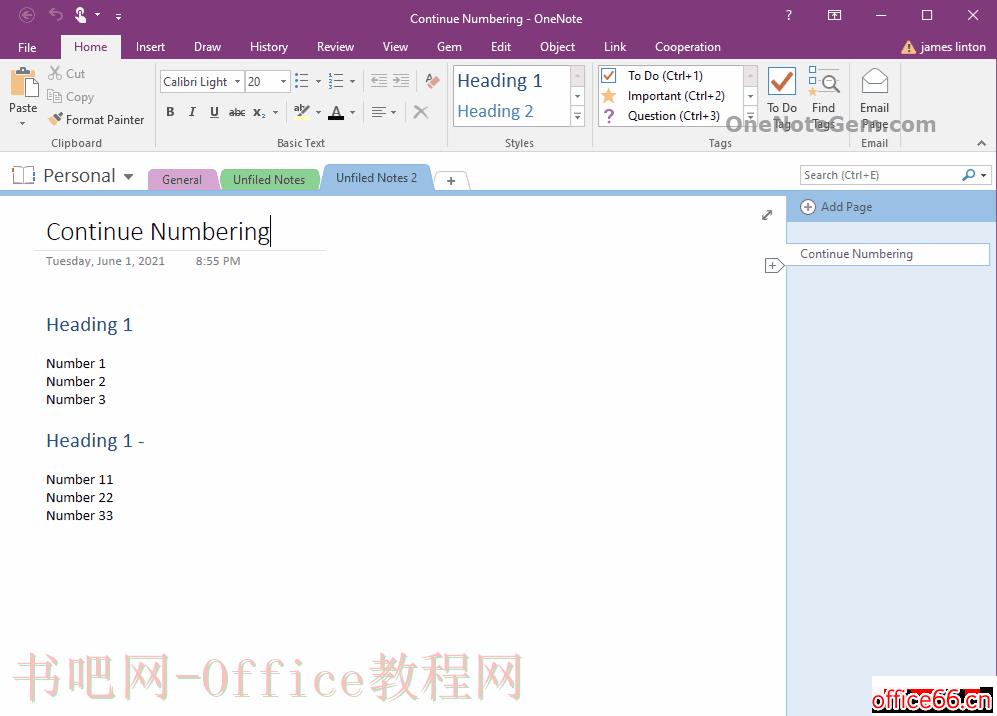Image resolution: width=997 pixels, height=716 pixels.
Task: Click the Undo arrow icon
Action: click(56, 15)
